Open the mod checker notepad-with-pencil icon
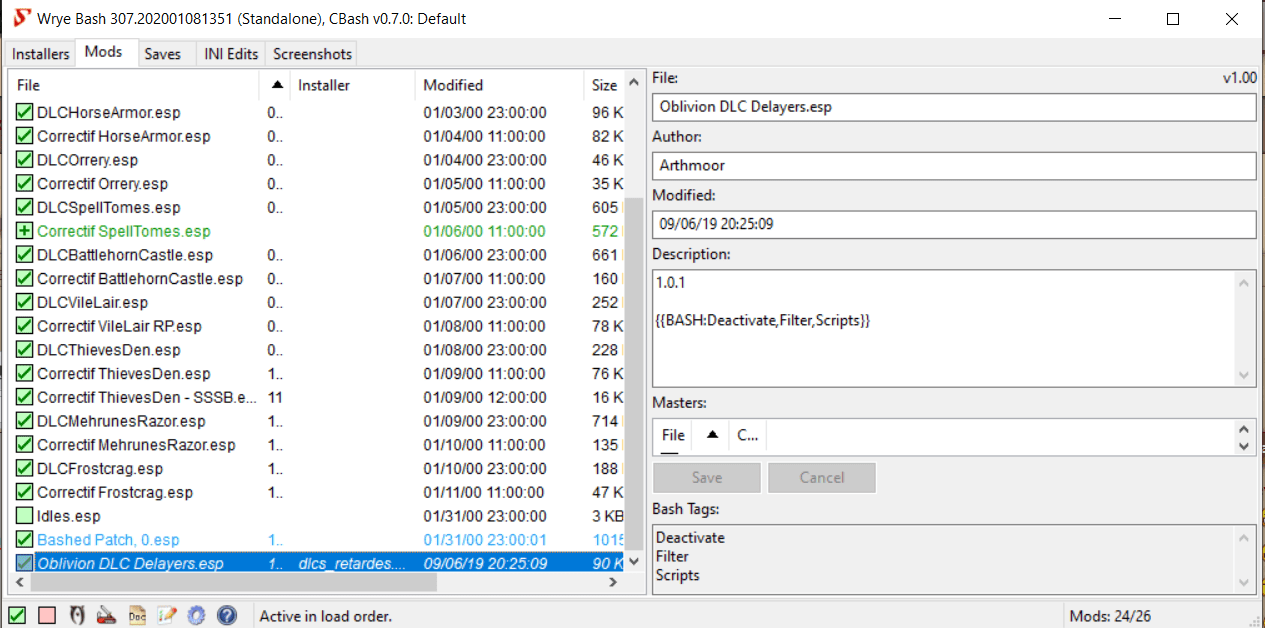This screenshot has width=1265, height=628. tap(167, 616)
